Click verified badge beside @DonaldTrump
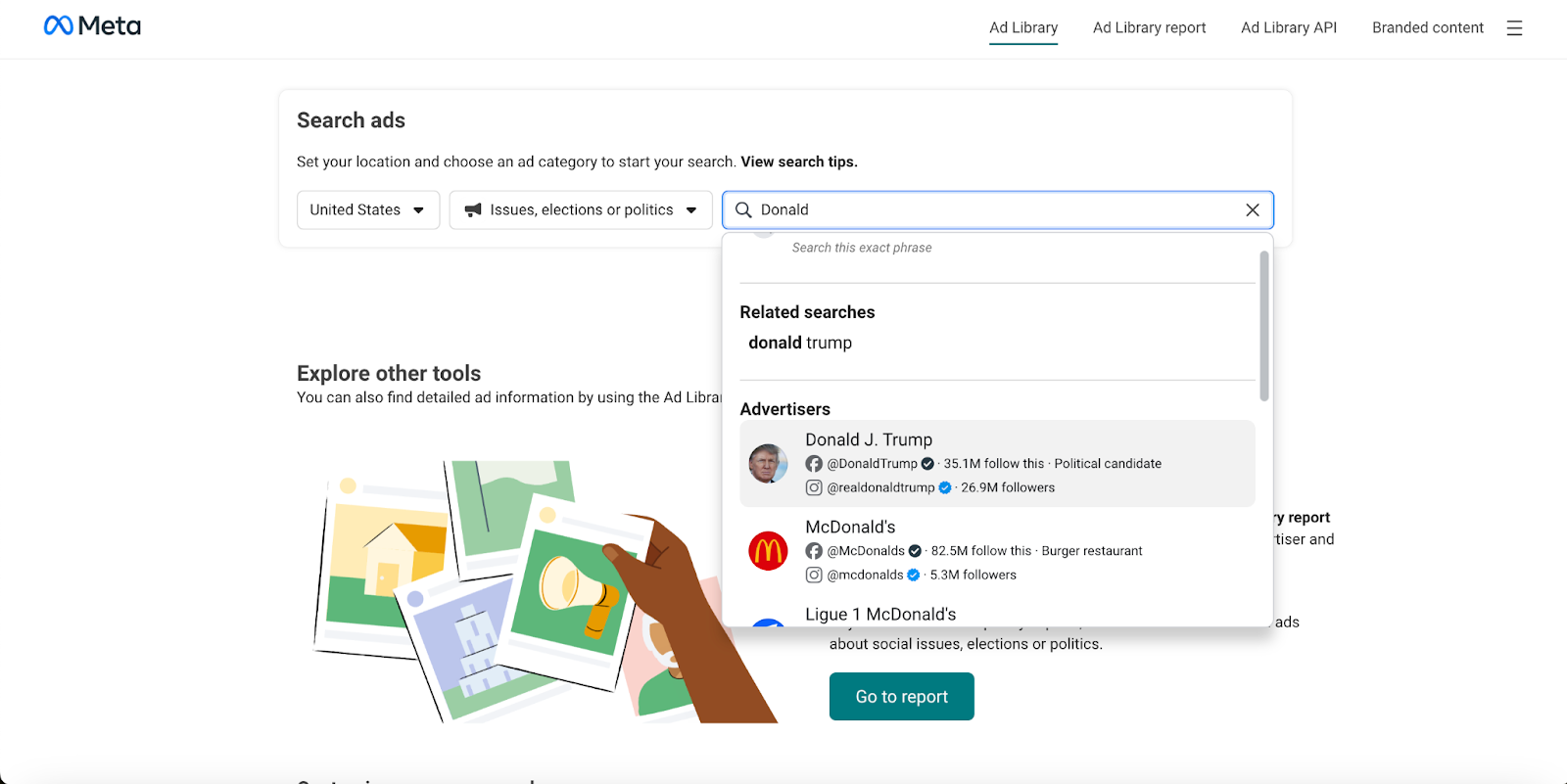 (x=927, y=464)
